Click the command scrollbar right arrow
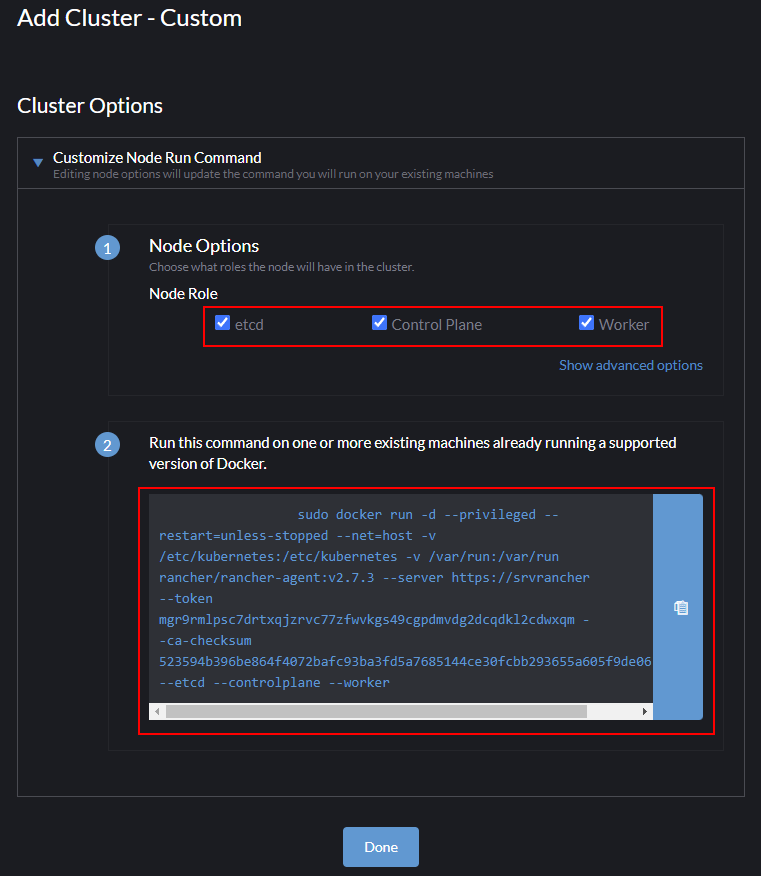 pyautogui.click(x=645, y=711)
